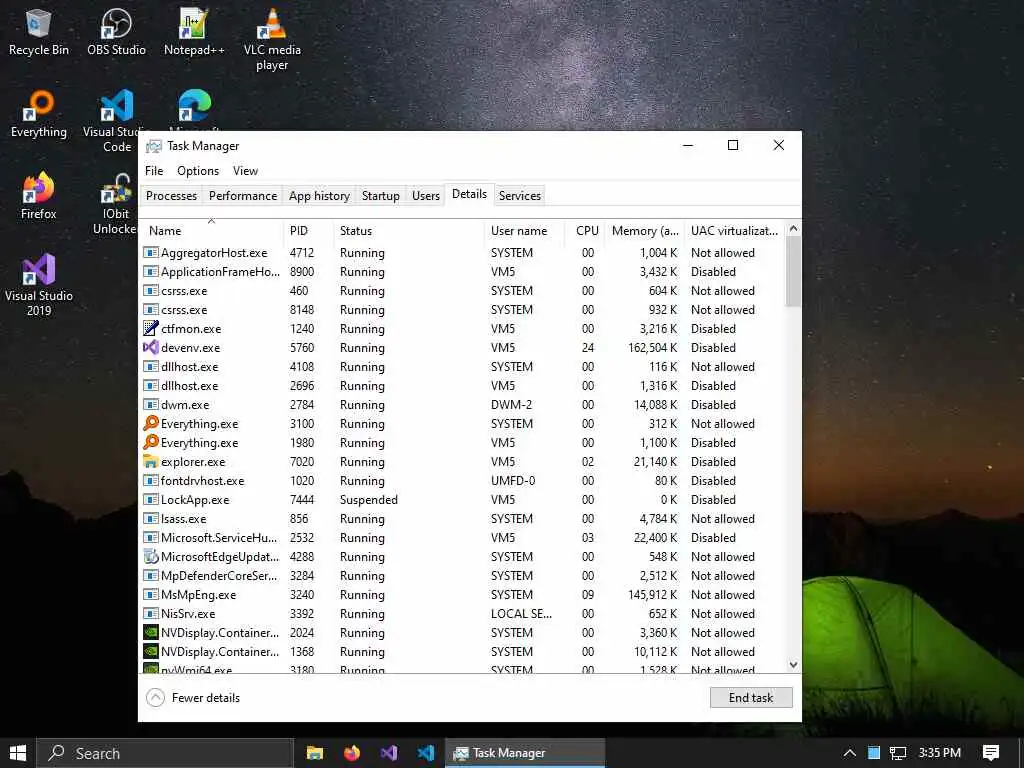Click the Everything.exe icon with PID 1980

click(151, 442)
